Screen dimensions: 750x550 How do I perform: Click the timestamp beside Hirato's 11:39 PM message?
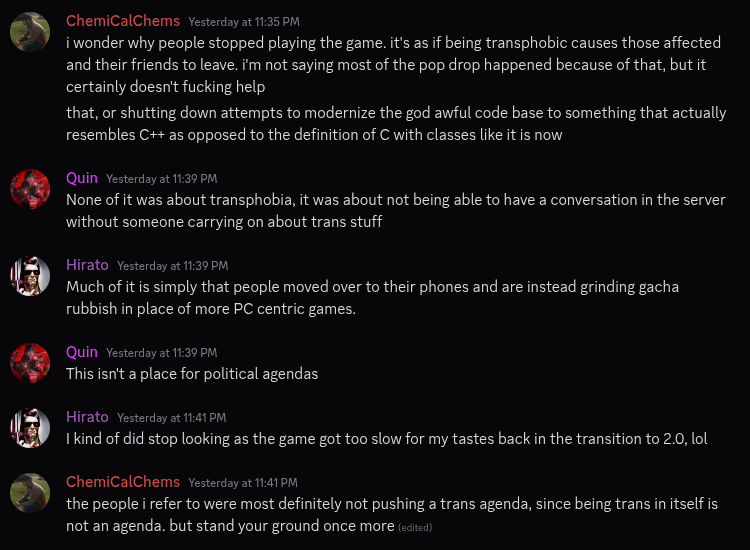click(x=172, y=265)
